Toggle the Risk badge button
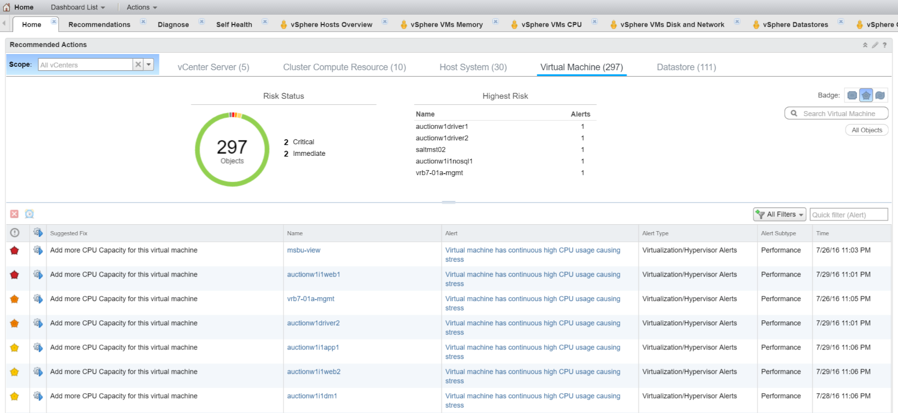The height and width of the screenshot is (413, 898). click(x=866, y=96)
